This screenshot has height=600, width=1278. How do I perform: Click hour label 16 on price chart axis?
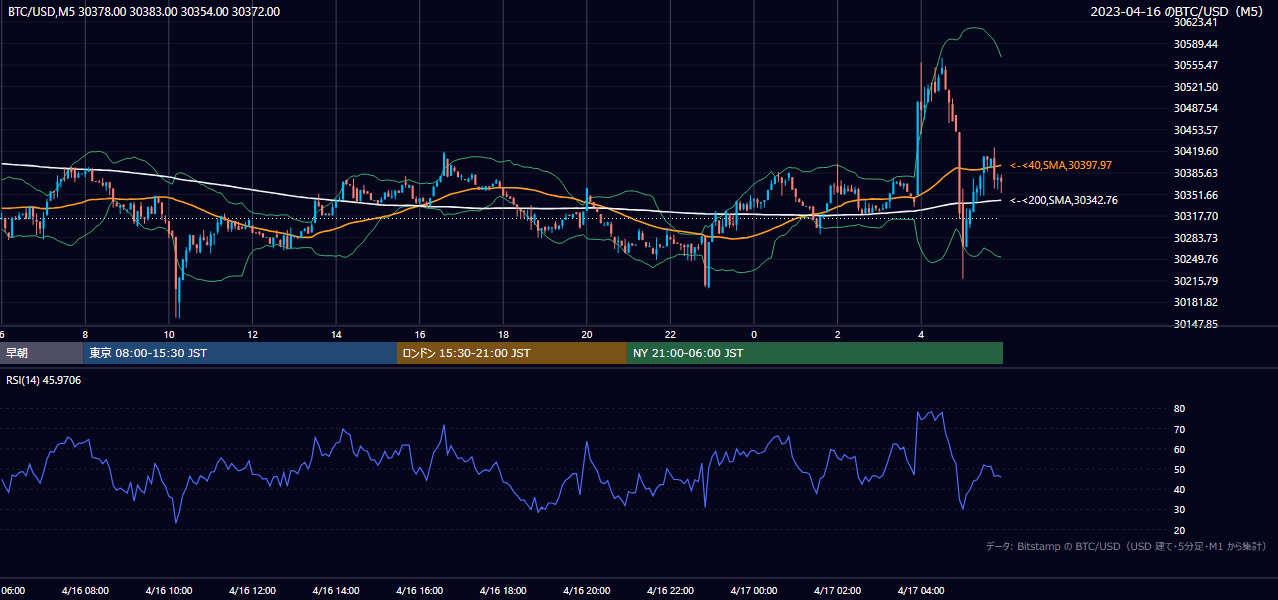coord(420,334)
